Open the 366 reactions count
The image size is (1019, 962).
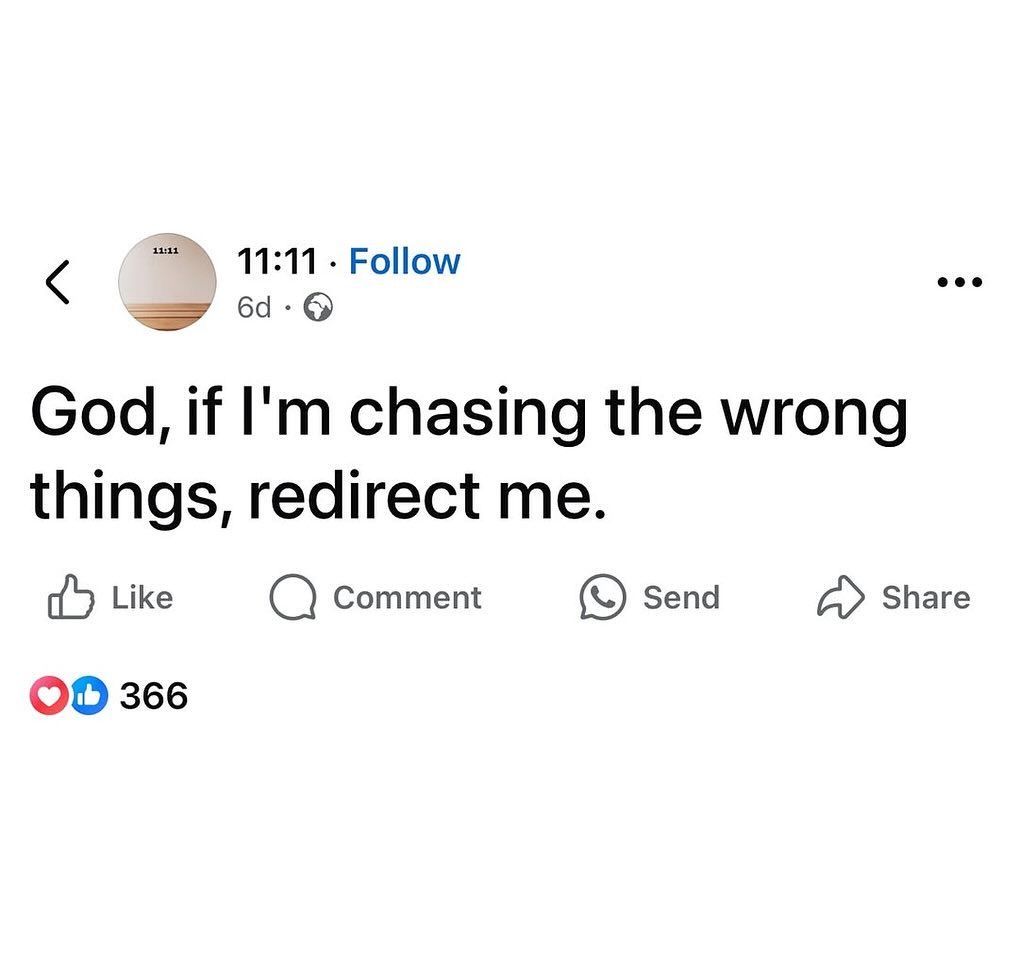click(153, 695)
